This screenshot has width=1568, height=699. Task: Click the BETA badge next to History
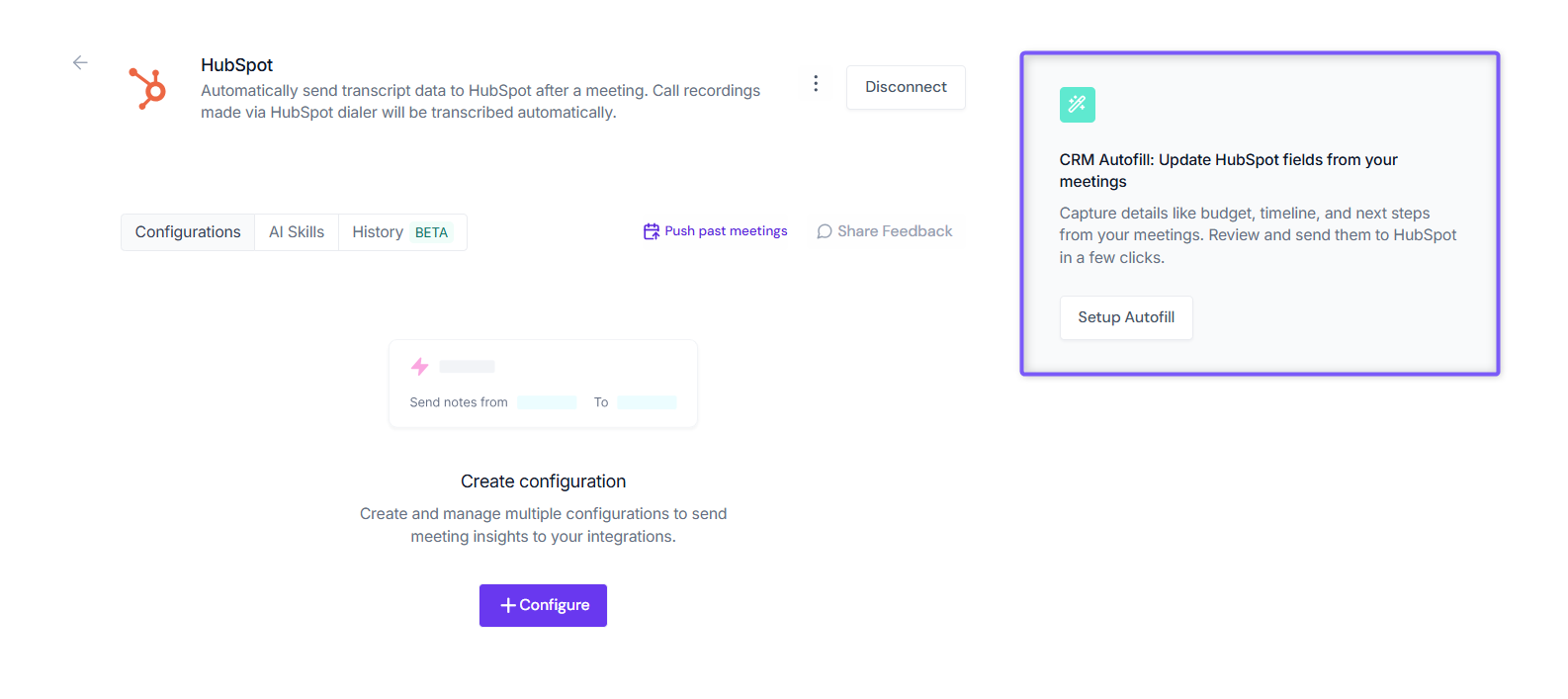431,232
